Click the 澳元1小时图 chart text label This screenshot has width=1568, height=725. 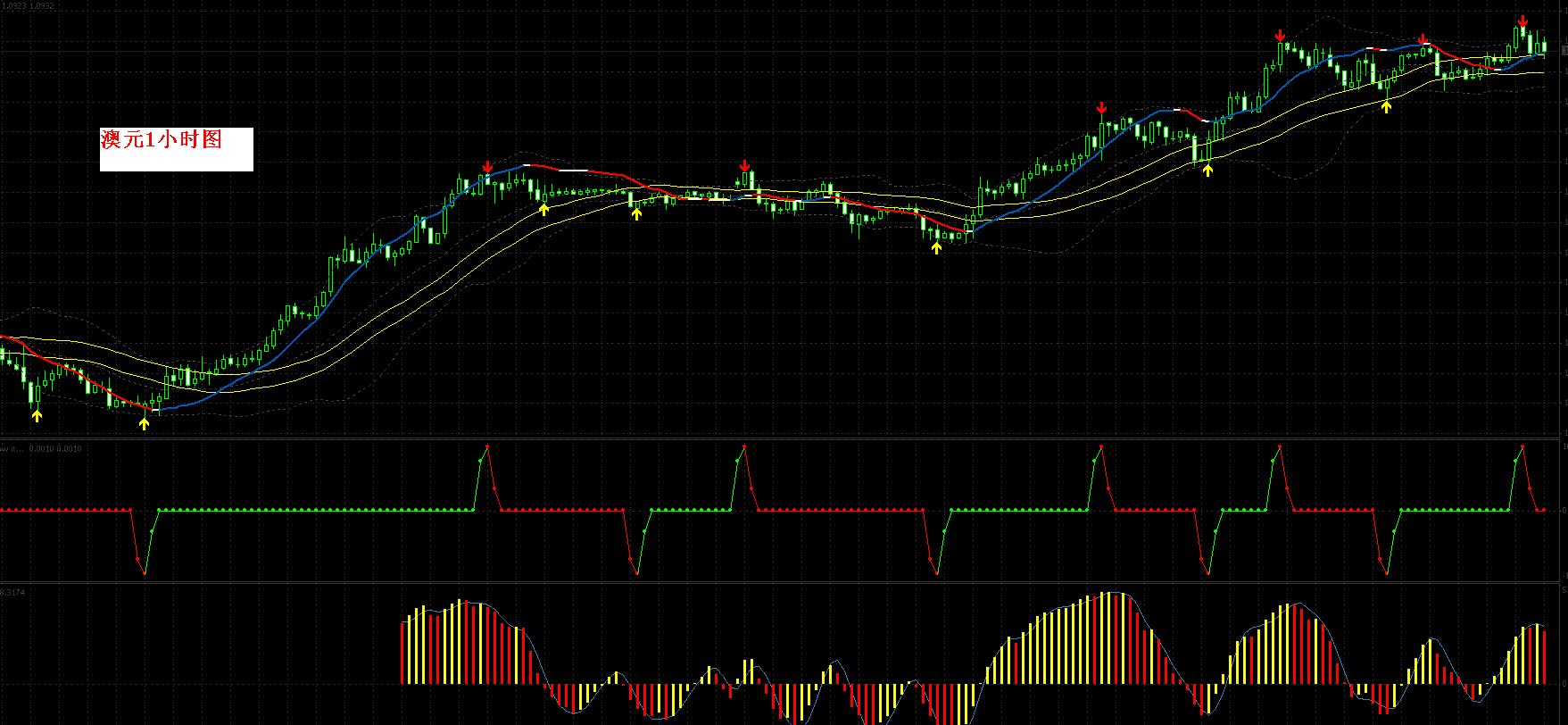[162, 139]
